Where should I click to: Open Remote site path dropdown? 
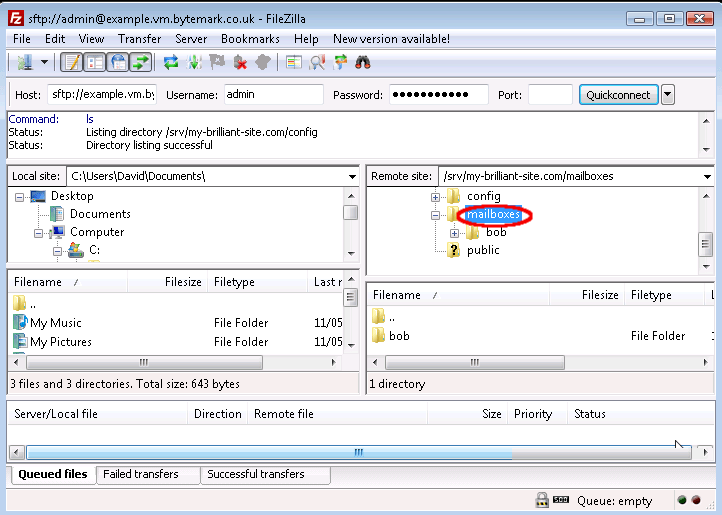(707, 176)
